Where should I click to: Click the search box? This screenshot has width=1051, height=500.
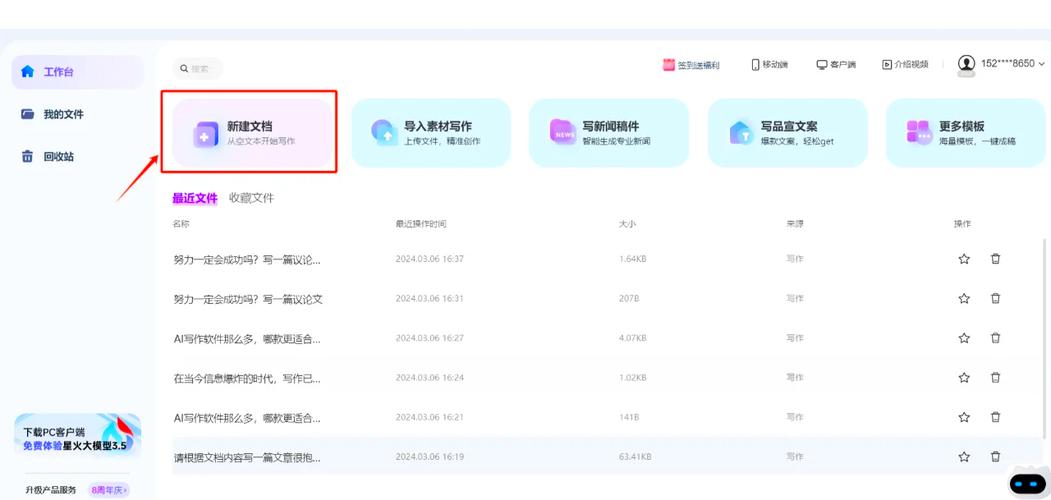(x=198, y=68)
